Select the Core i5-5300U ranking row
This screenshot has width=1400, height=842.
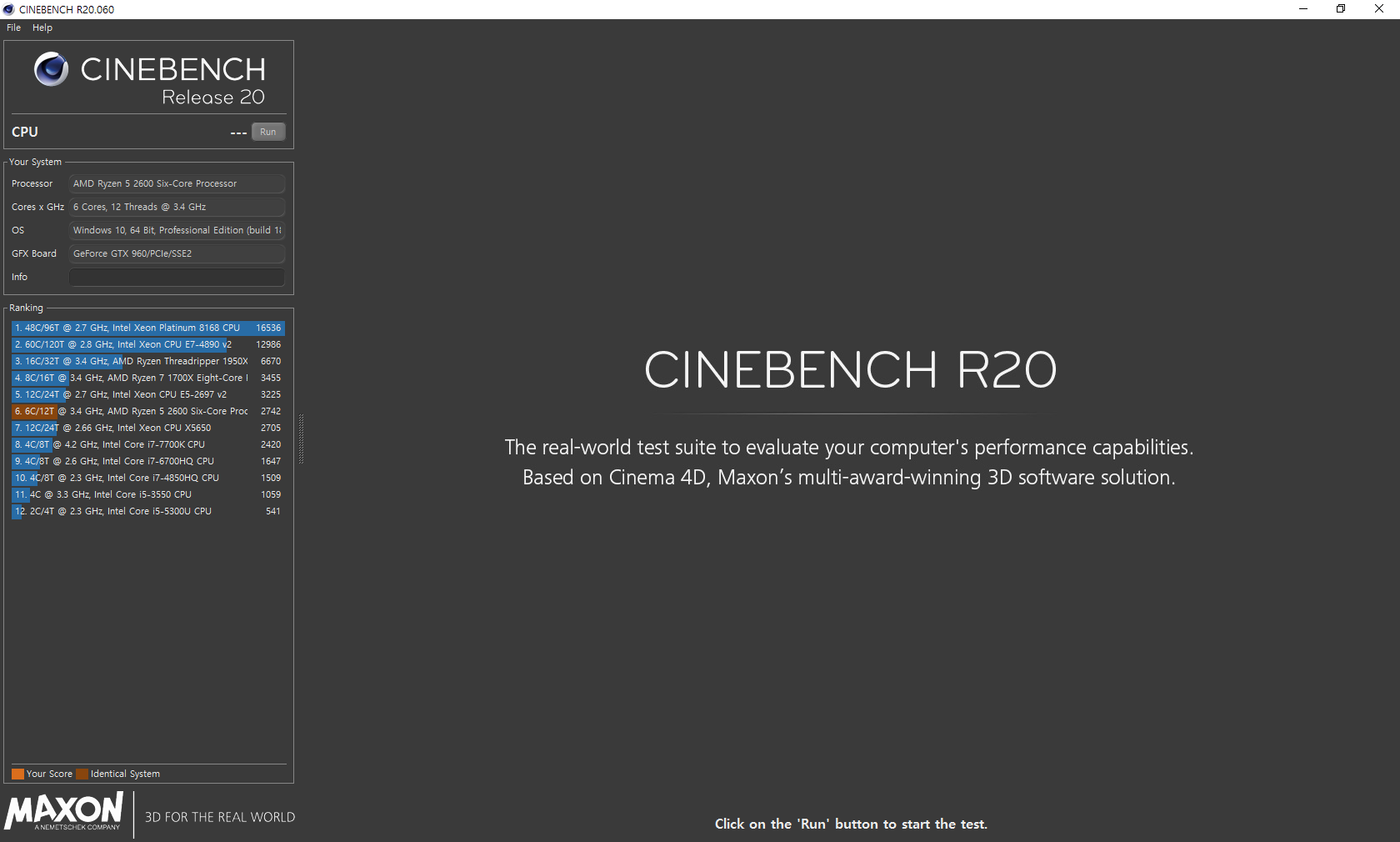click(x=148, y=511)
